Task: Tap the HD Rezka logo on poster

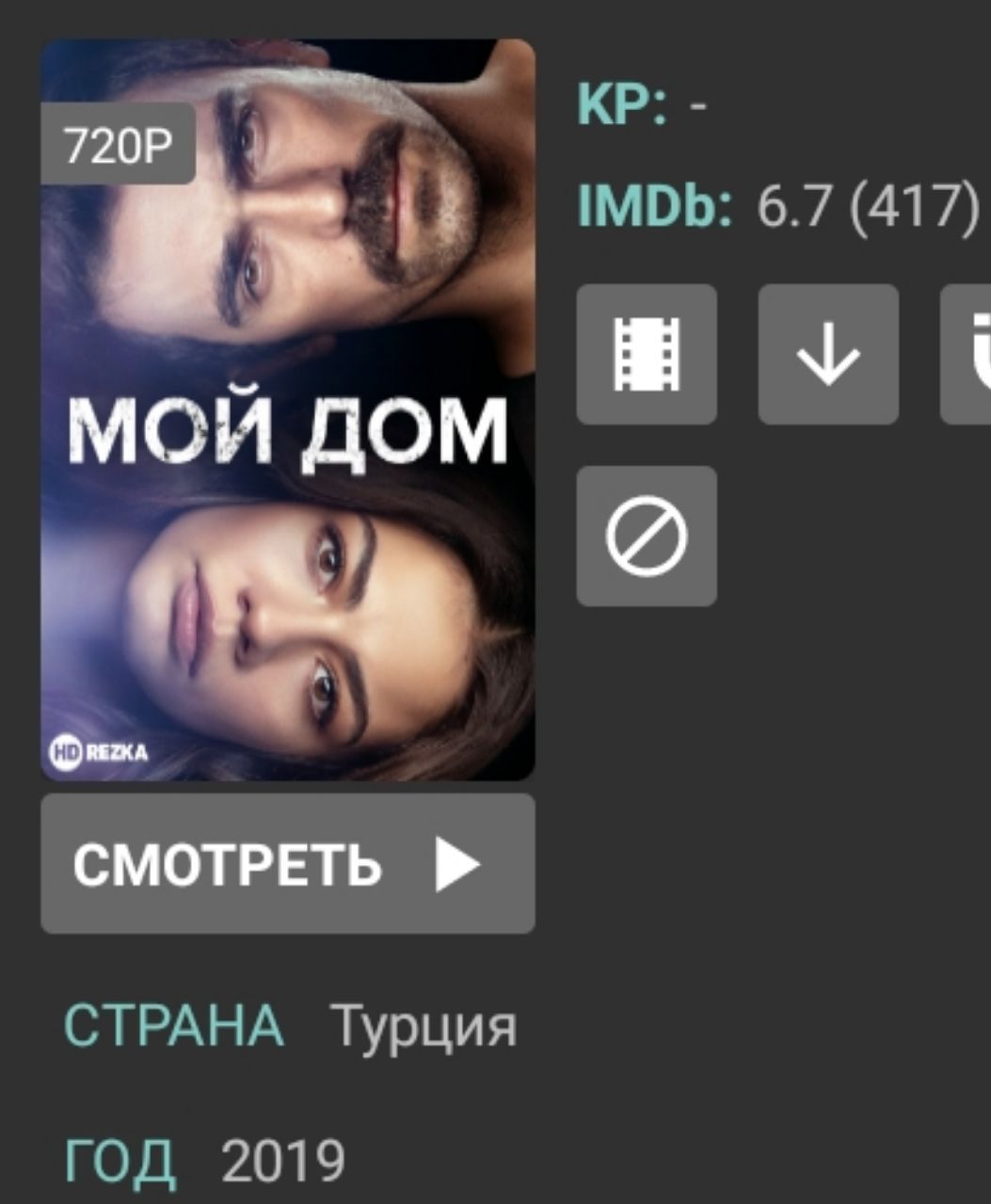Action: point(99,752)
